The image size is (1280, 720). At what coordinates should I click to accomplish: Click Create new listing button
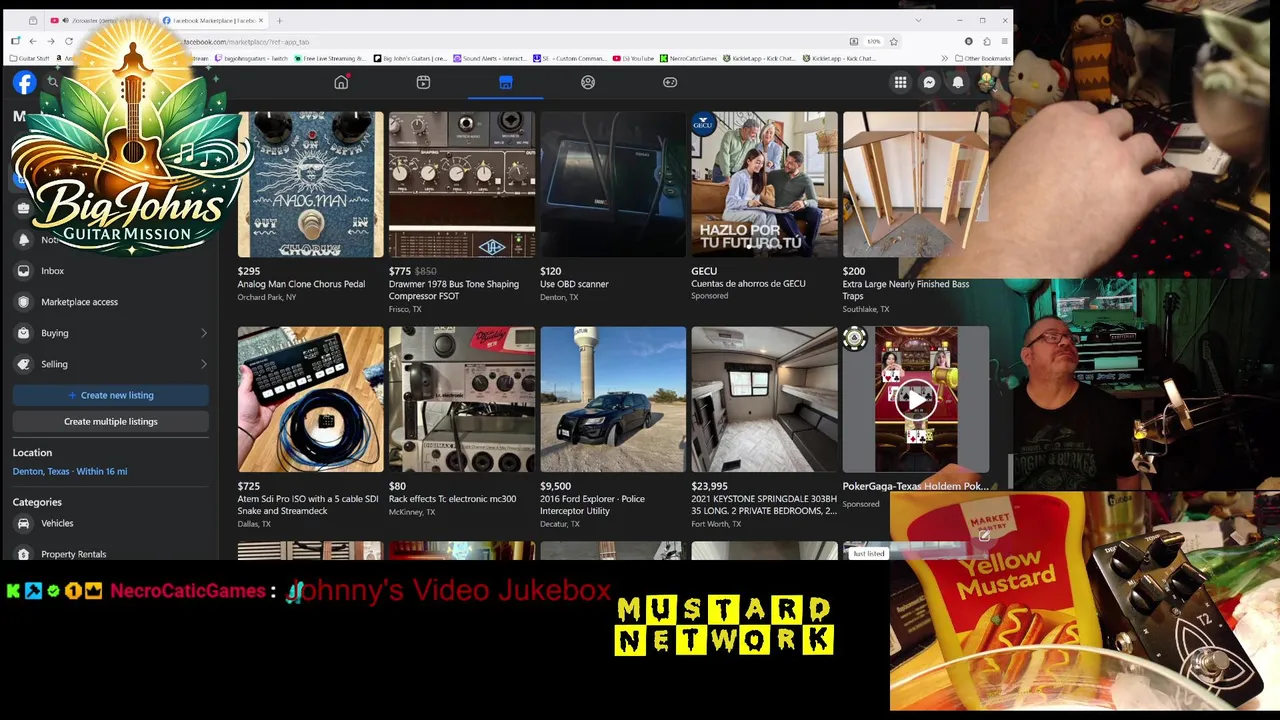point(110,395)
